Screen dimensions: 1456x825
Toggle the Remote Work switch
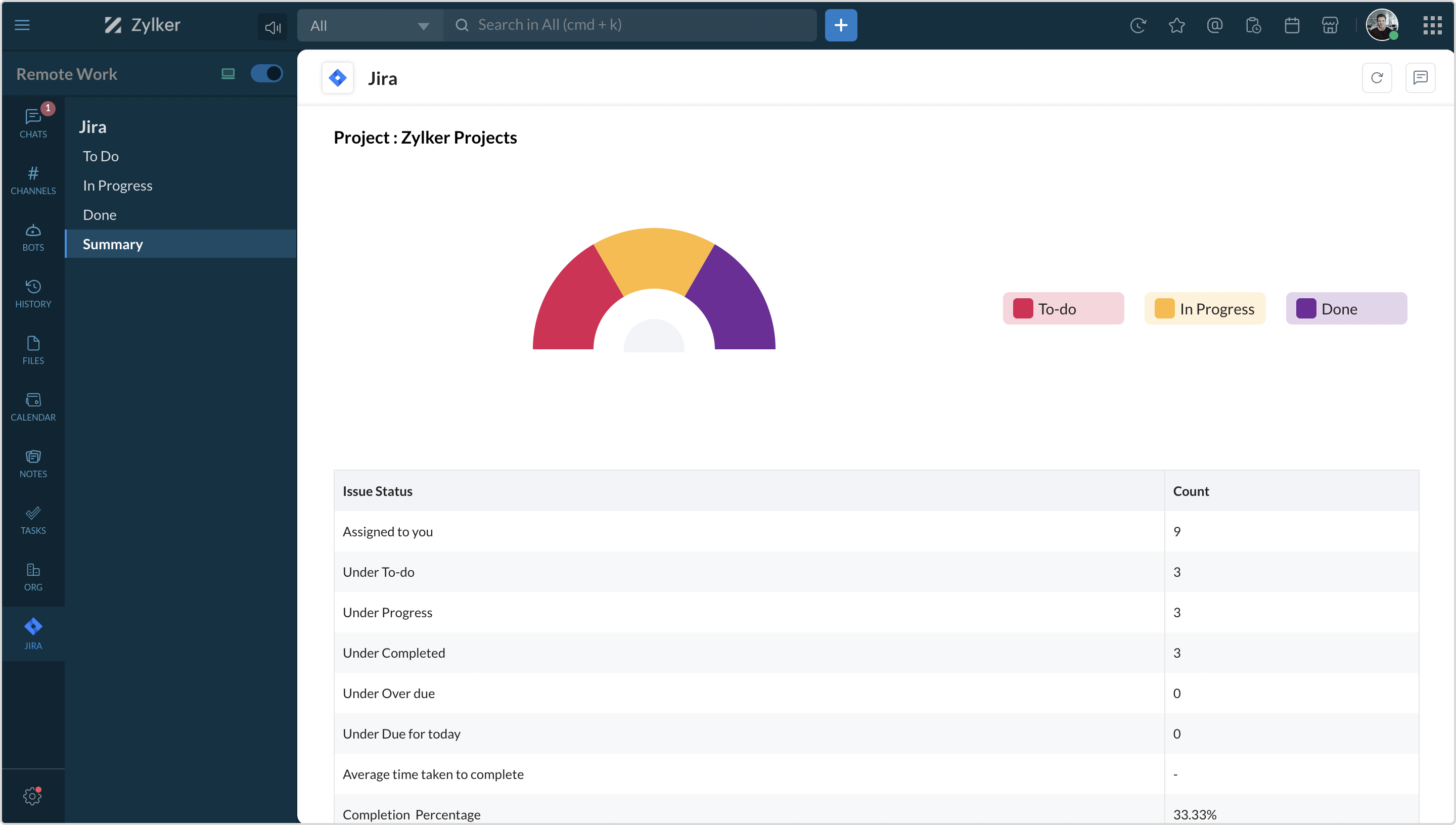click(x=266, y=74)
